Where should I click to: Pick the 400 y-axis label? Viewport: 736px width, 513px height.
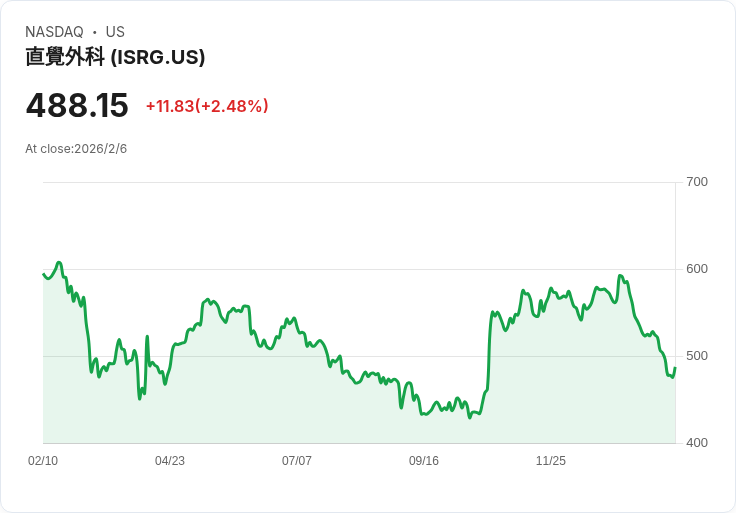tap(697, 443)
